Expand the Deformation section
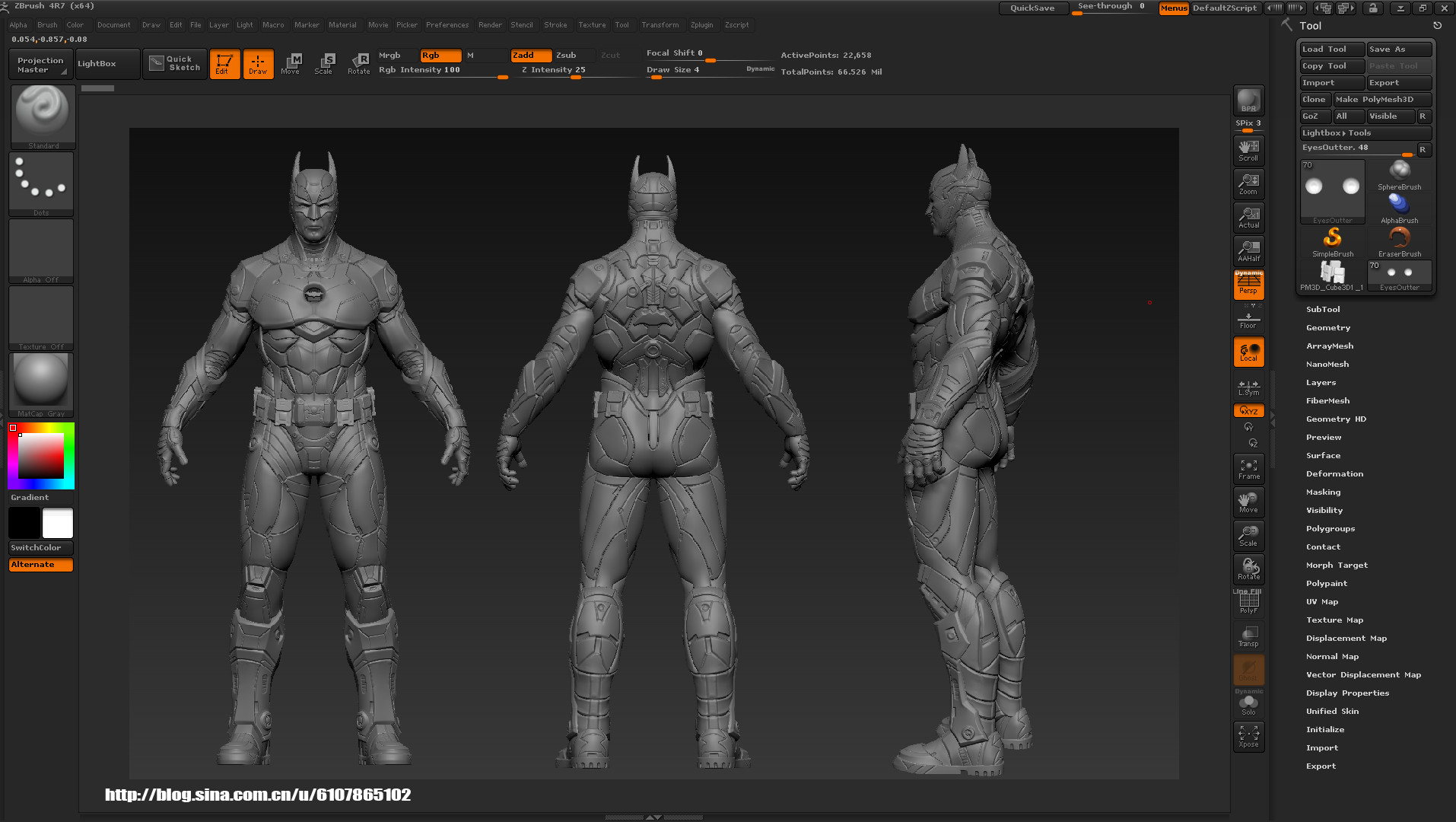The image size is (1456, 822). tap(1334, 474)
